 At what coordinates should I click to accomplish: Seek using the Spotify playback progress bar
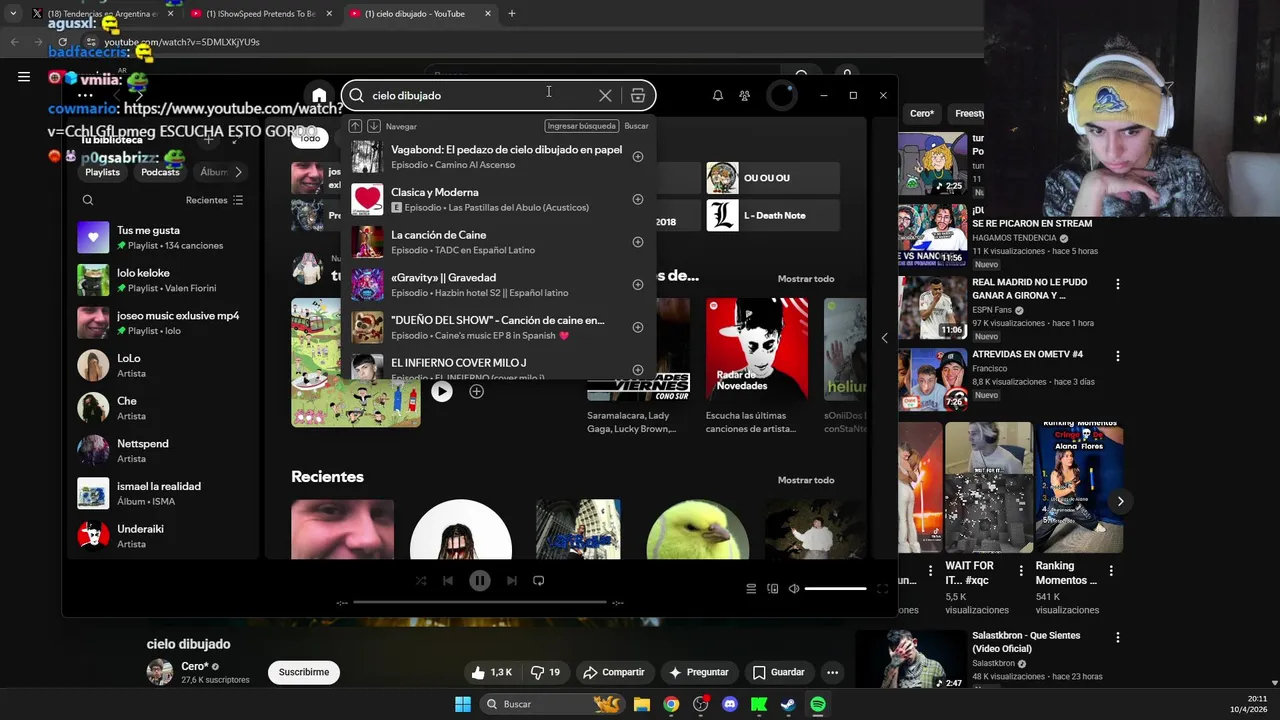point(480,602)
